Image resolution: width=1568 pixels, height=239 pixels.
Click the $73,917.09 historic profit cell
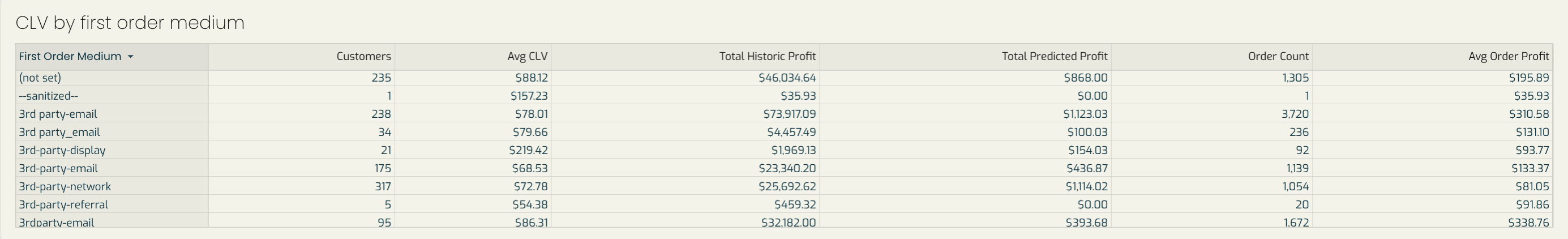click(790, 114)
